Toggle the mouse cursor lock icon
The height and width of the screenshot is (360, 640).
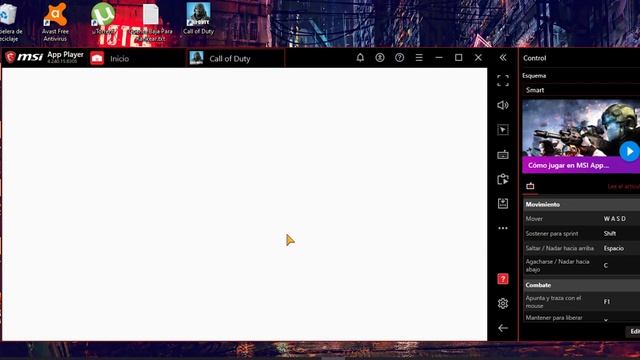pyautogui.click(x=503, y=130)
